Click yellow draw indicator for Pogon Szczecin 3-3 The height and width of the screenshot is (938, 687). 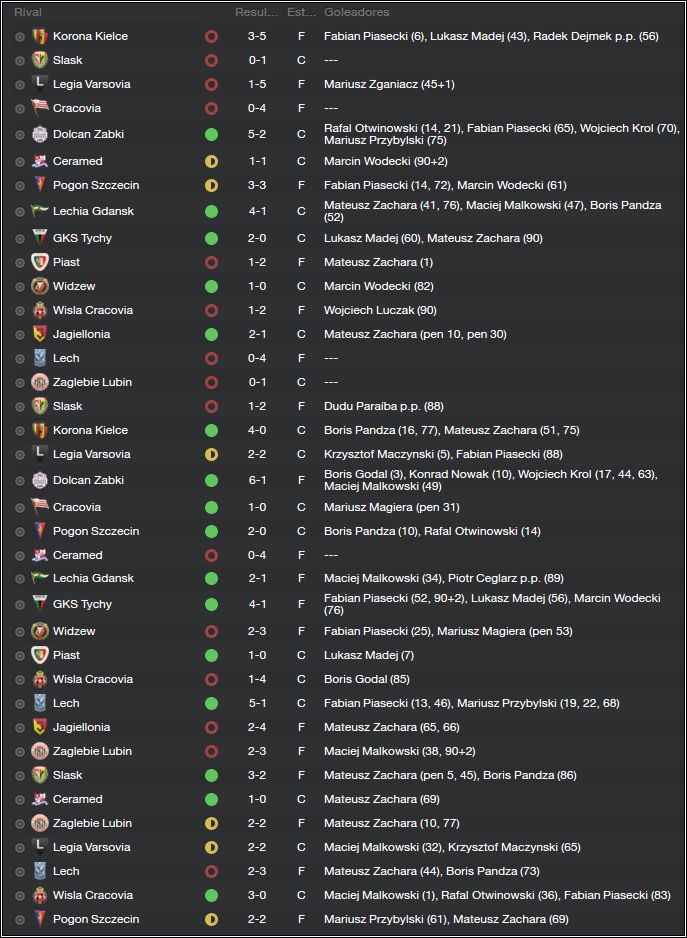[x=211, y=185]
